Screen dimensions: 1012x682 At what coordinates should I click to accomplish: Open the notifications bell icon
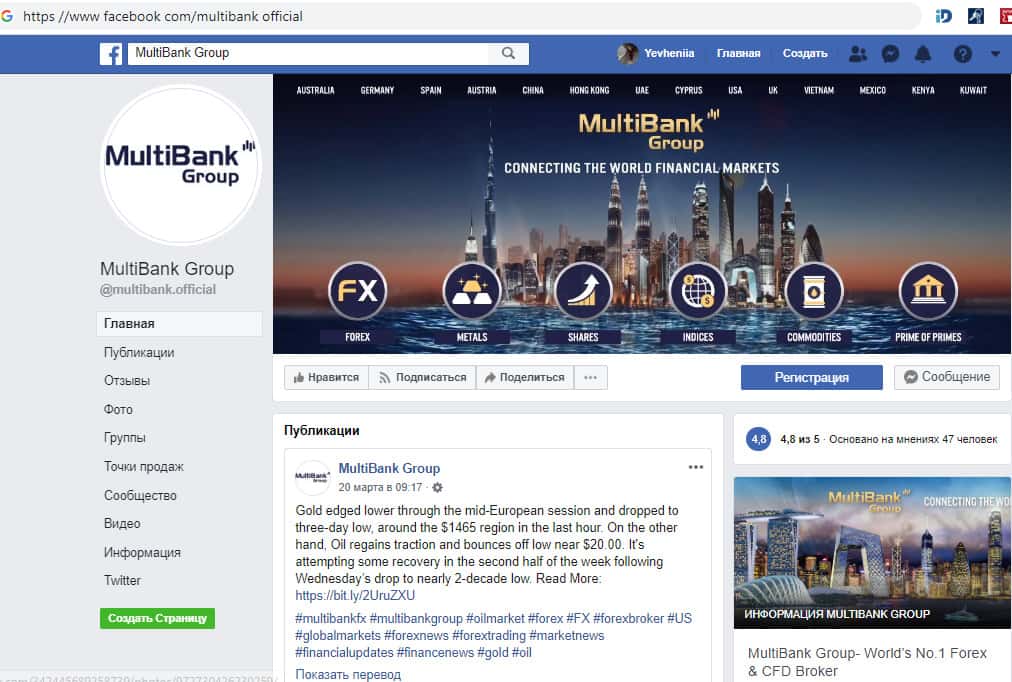click(924, 54)
